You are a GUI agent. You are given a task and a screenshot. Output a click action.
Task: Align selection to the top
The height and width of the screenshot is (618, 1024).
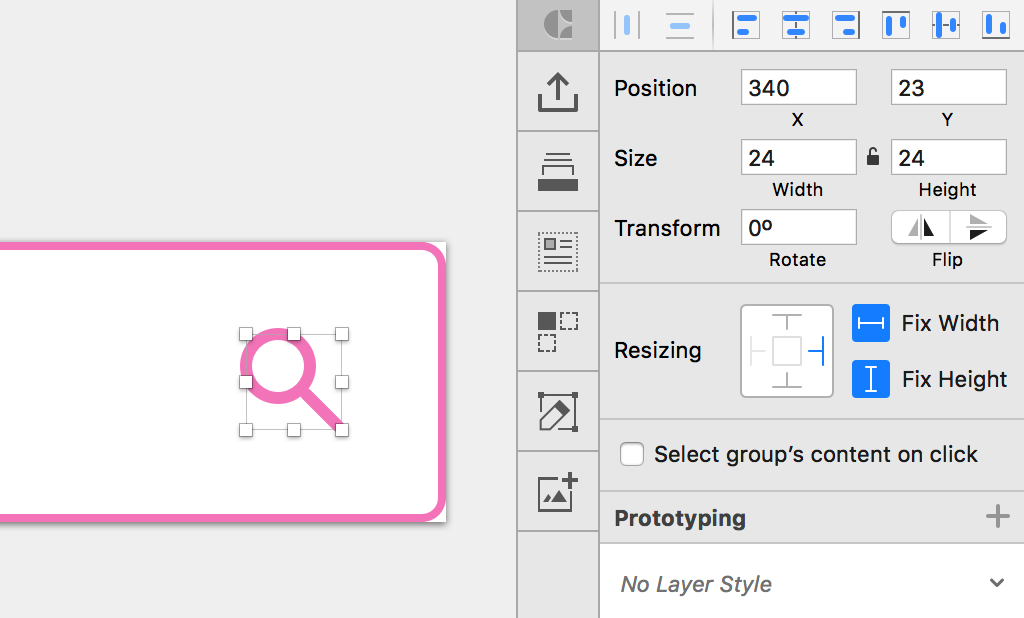tap(895, 25)
